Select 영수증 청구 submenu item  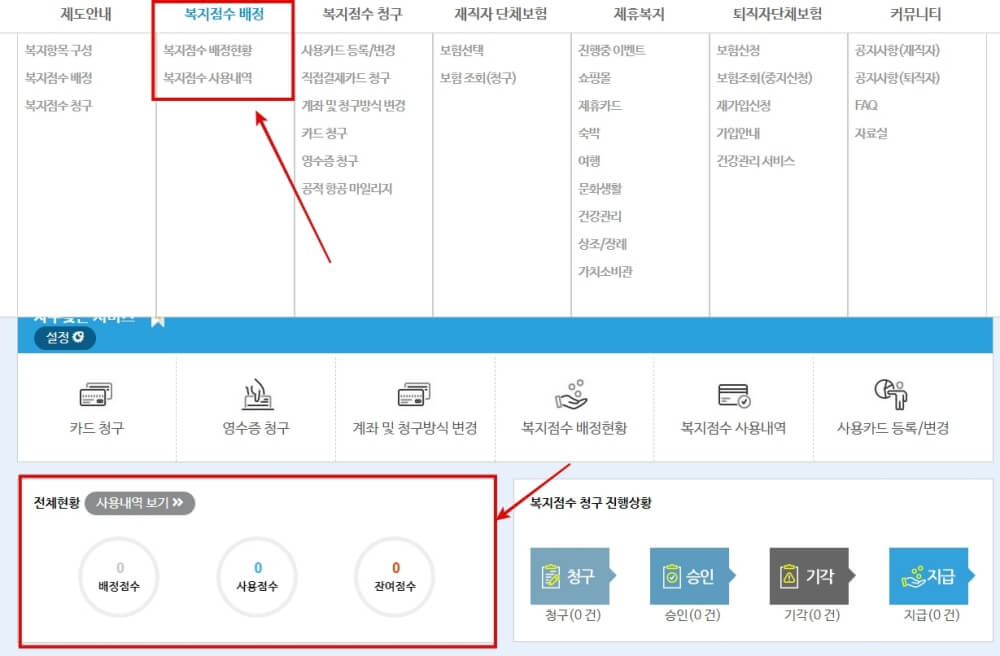pyautogui.click(x=330, y=161)
